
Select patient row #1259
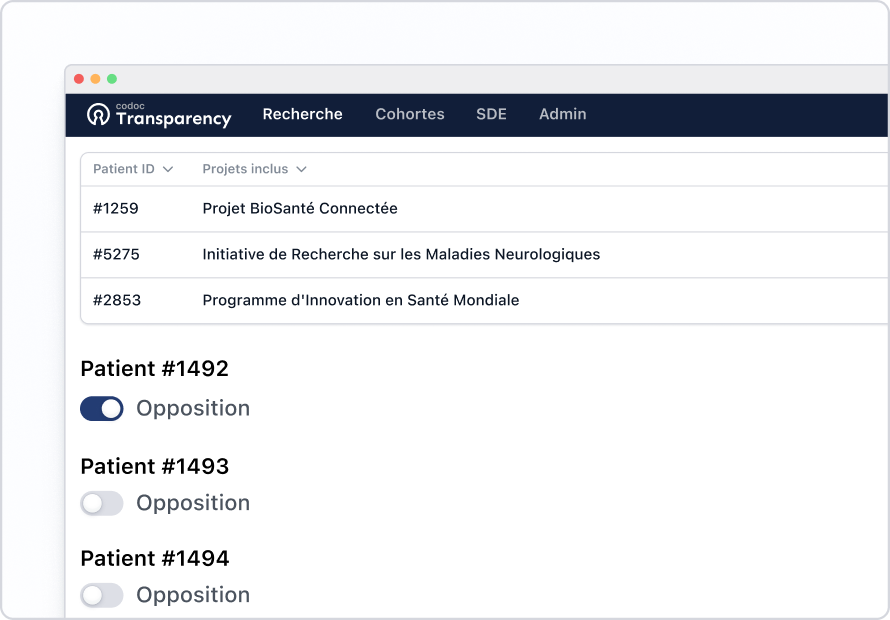tap(116, 209)
